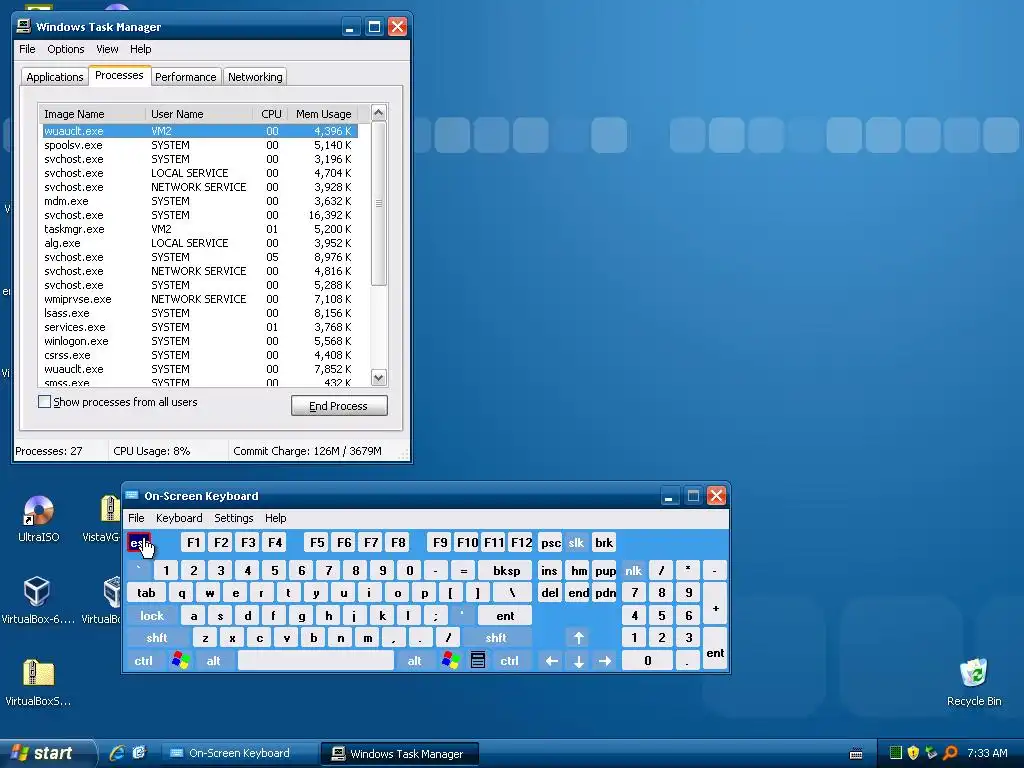Click the F5 key on keyboard

click(317, 543)
